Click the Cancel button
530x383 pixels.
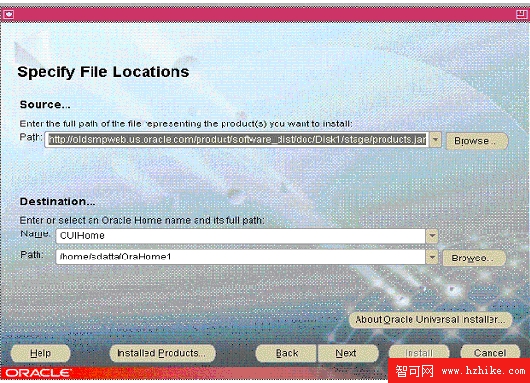pyautogui.click(x=490, y=353)
